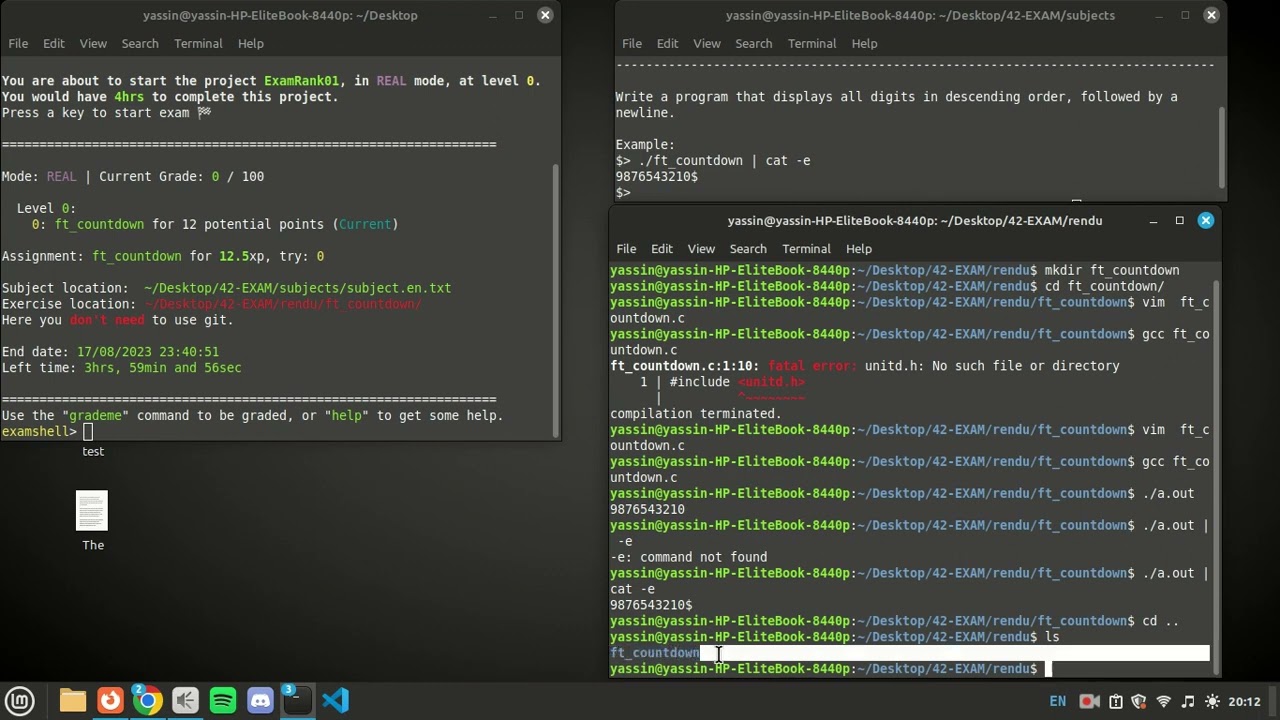Open View menu in rendu terminal
1280x720 pixels.
[x=701, y=249]
